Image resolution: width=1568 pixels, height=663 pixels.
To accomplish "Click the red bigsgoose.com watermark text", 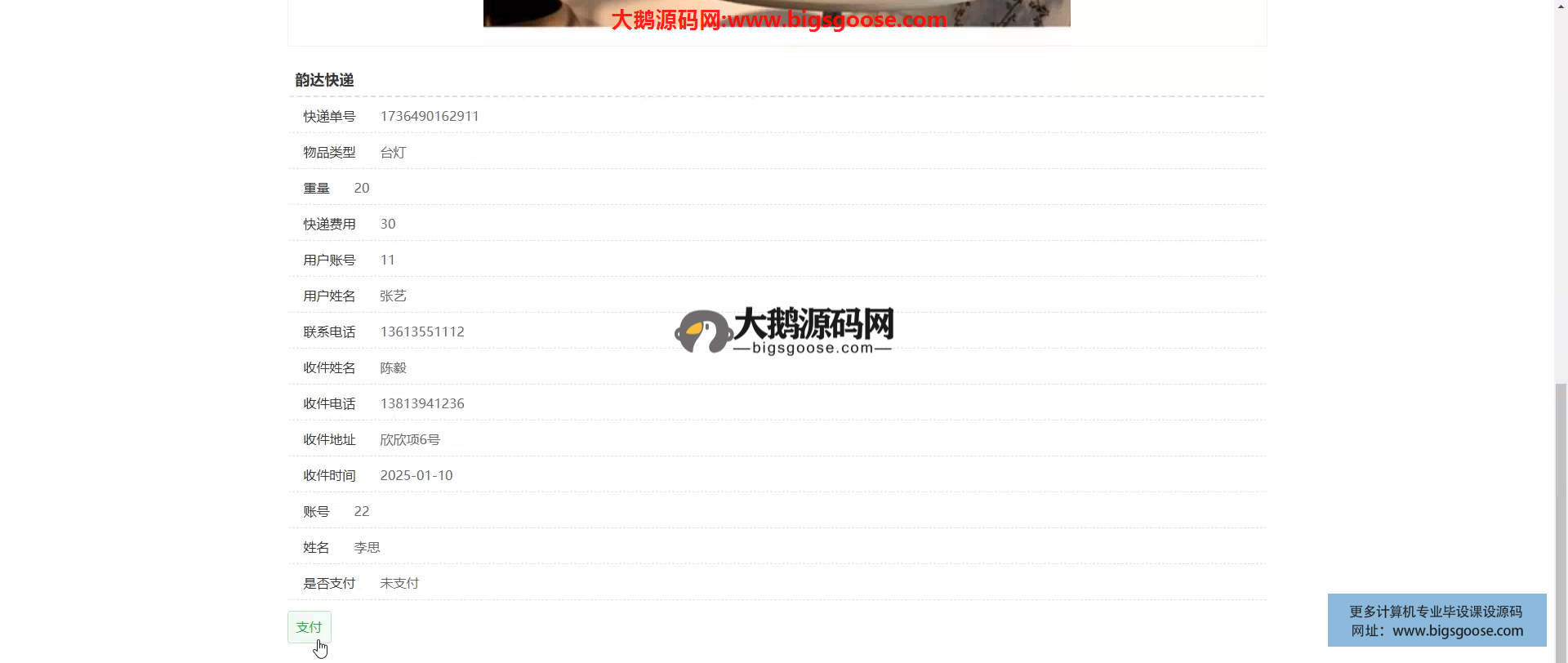I will [778, 20].
